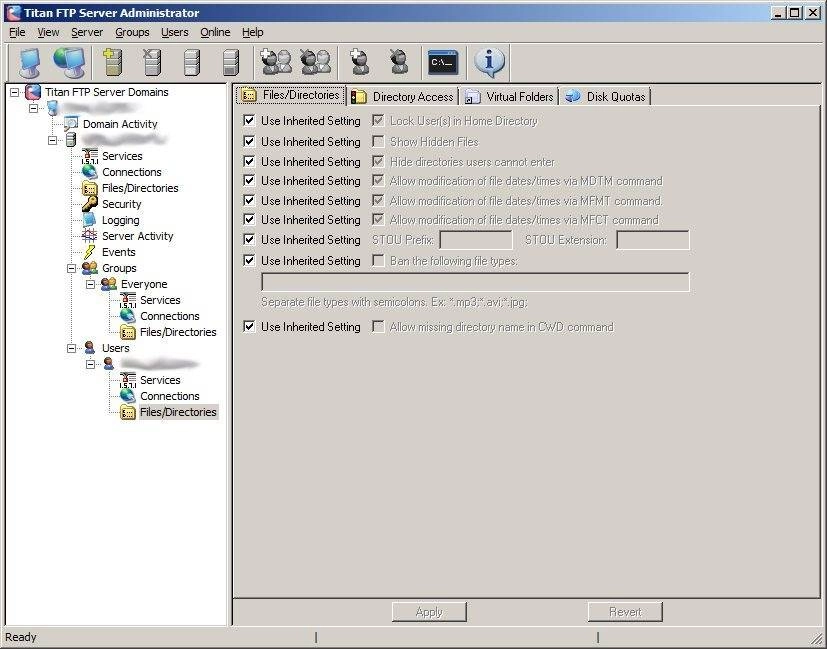Collapse the domain node containing Domain Activity
Screen dimensions: 827x649
tap(34, 108)
